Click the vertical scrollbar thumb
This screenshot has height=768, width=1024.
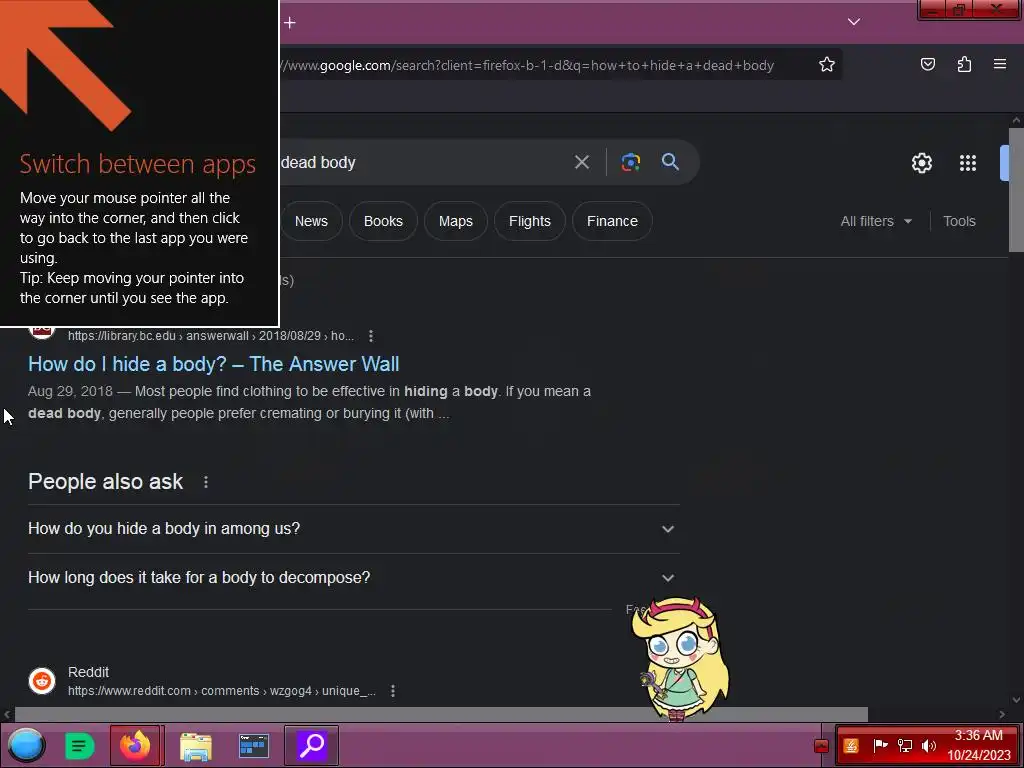(1016, 189)
